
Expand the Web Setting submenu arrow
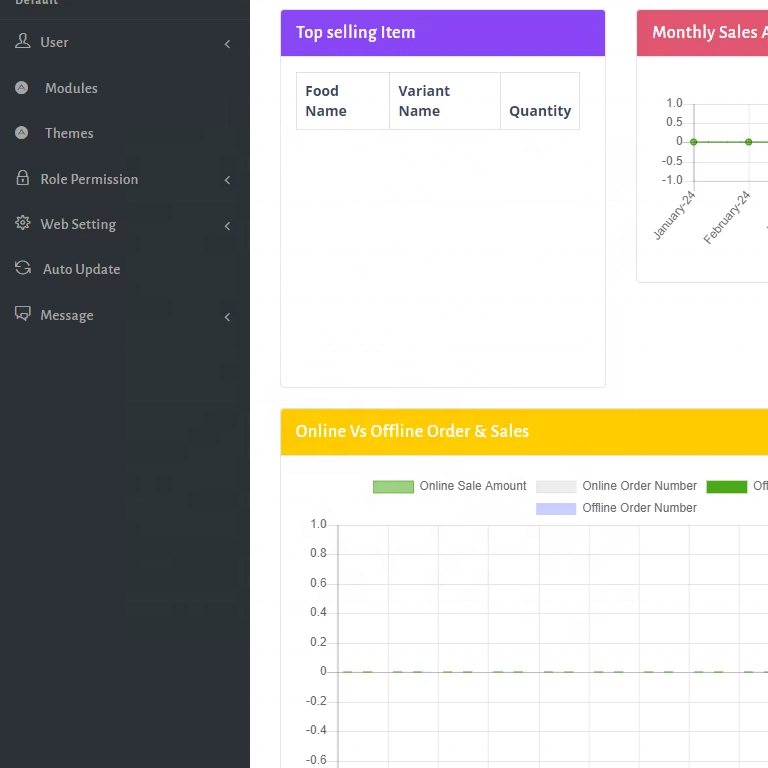point(227,226)
